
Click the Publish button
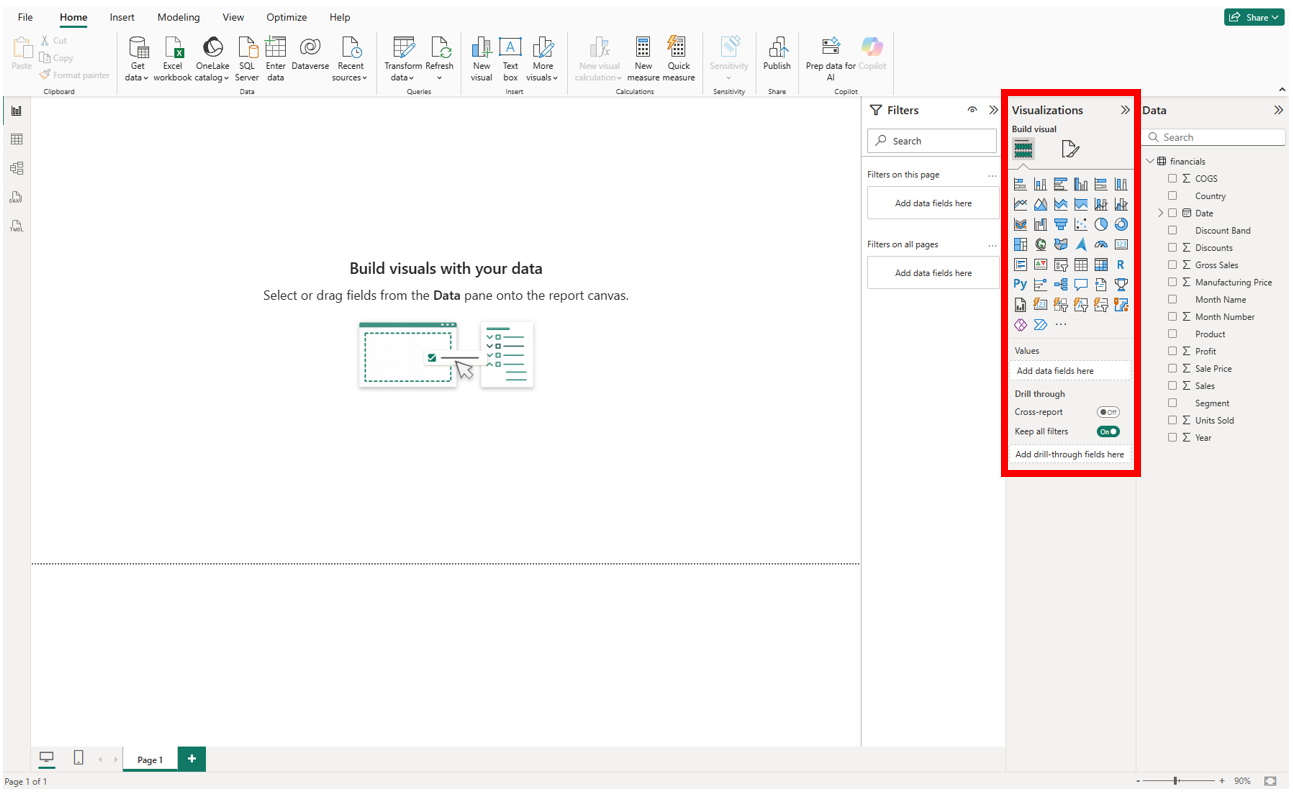pos(777,56)
